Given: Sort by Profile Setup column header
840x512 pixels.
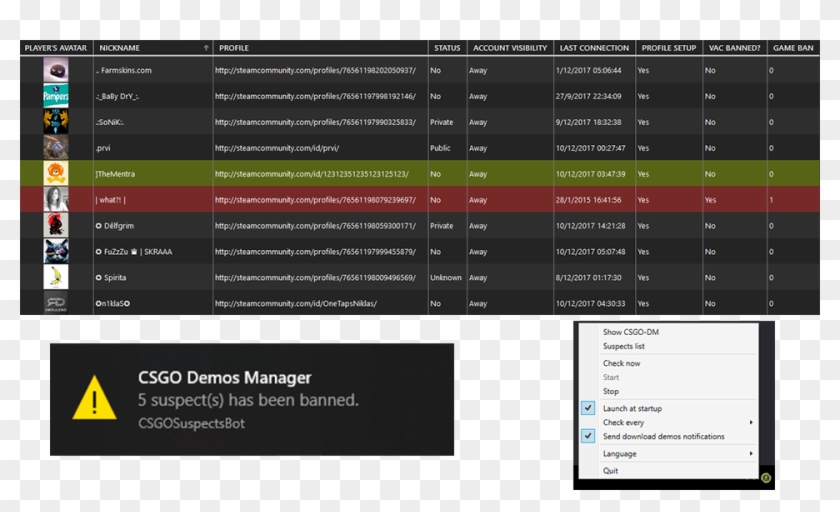Looking at the screenshot, I should pos(669,48).
